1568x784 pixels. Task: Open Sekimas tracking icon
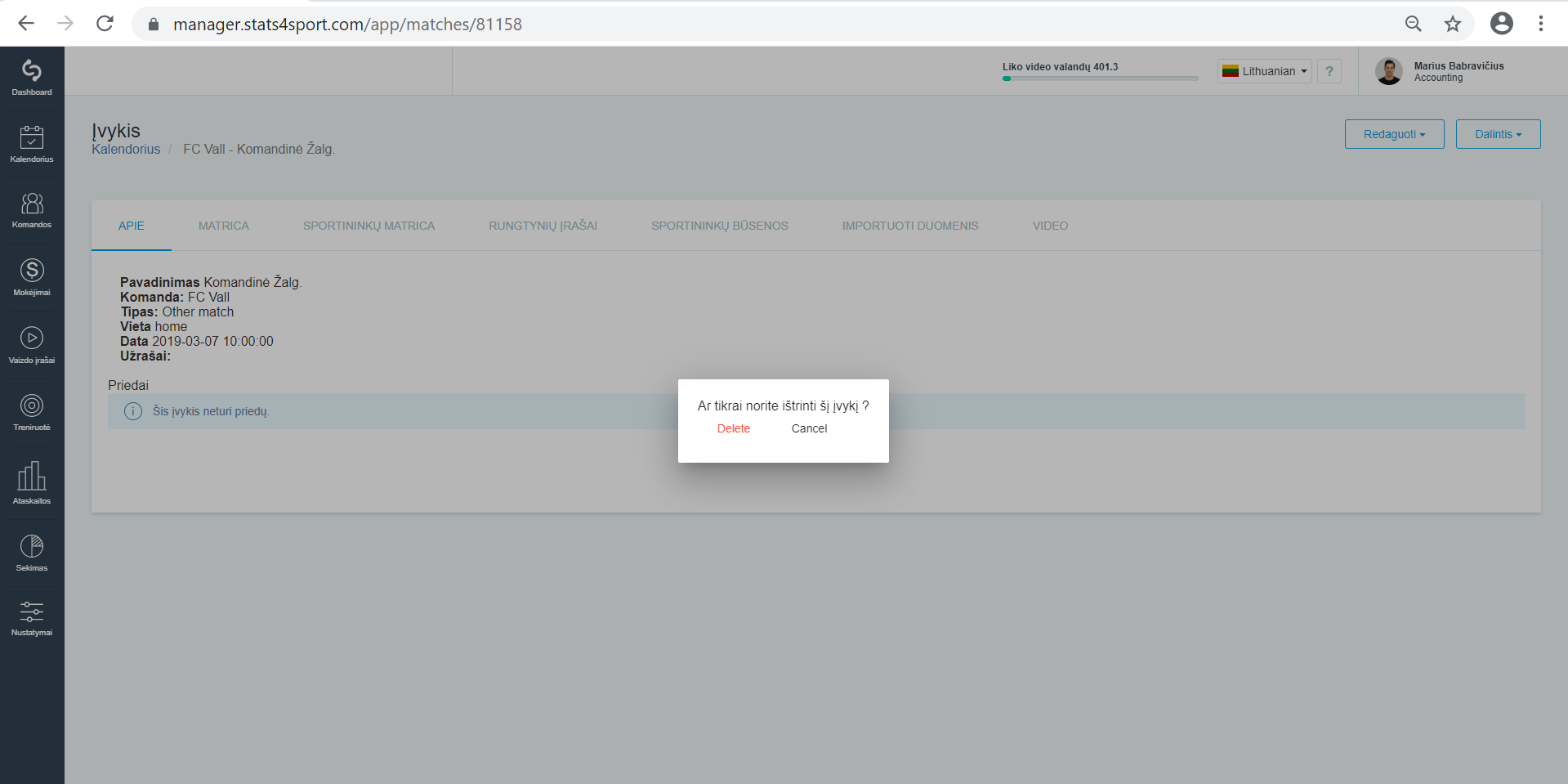coord(32,553)
